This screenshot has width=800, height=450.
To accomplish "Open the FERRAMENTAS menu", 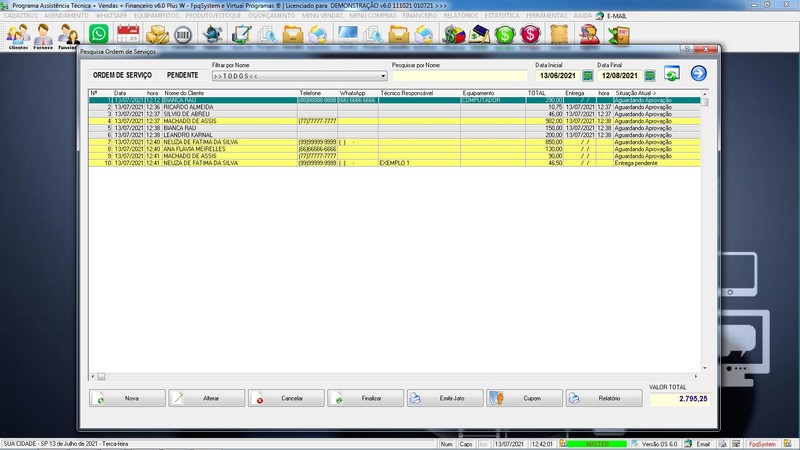I will pos(546,16).
